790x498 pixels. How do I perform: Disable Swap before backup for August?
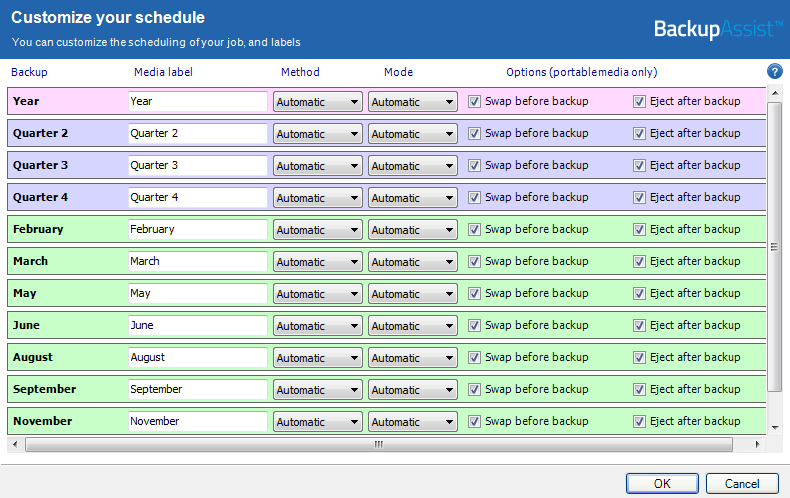click(475, 357)
